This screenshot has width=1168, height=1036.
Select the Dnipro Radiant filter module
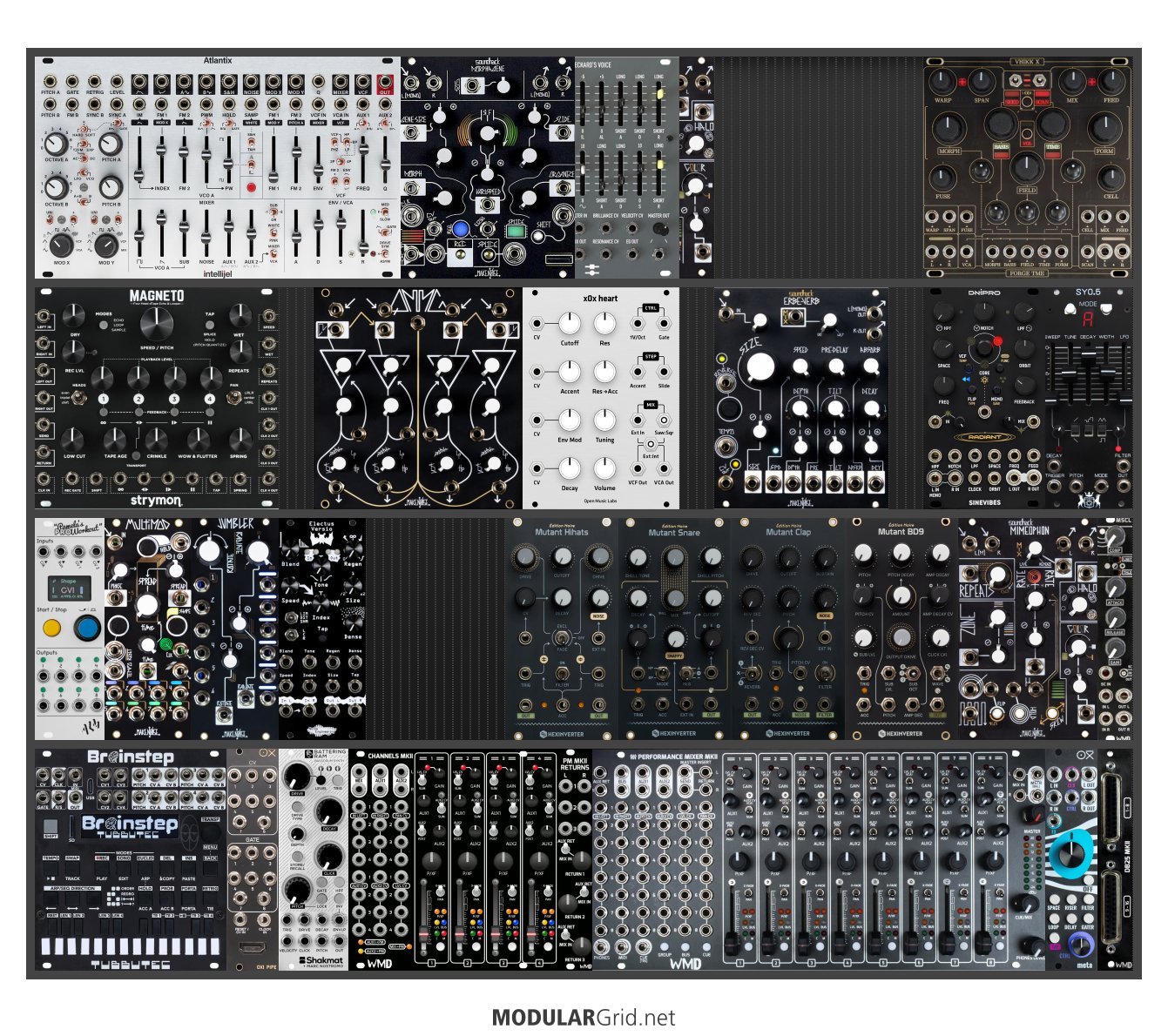[x=984, y=398]
